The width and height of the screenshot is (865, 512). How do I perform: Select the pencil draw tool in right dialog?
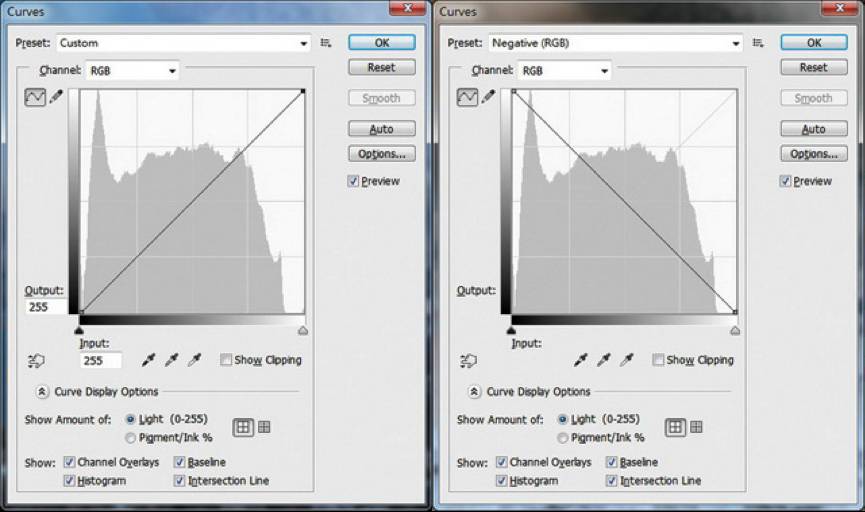pyautogui.click(x=488, y=97)
